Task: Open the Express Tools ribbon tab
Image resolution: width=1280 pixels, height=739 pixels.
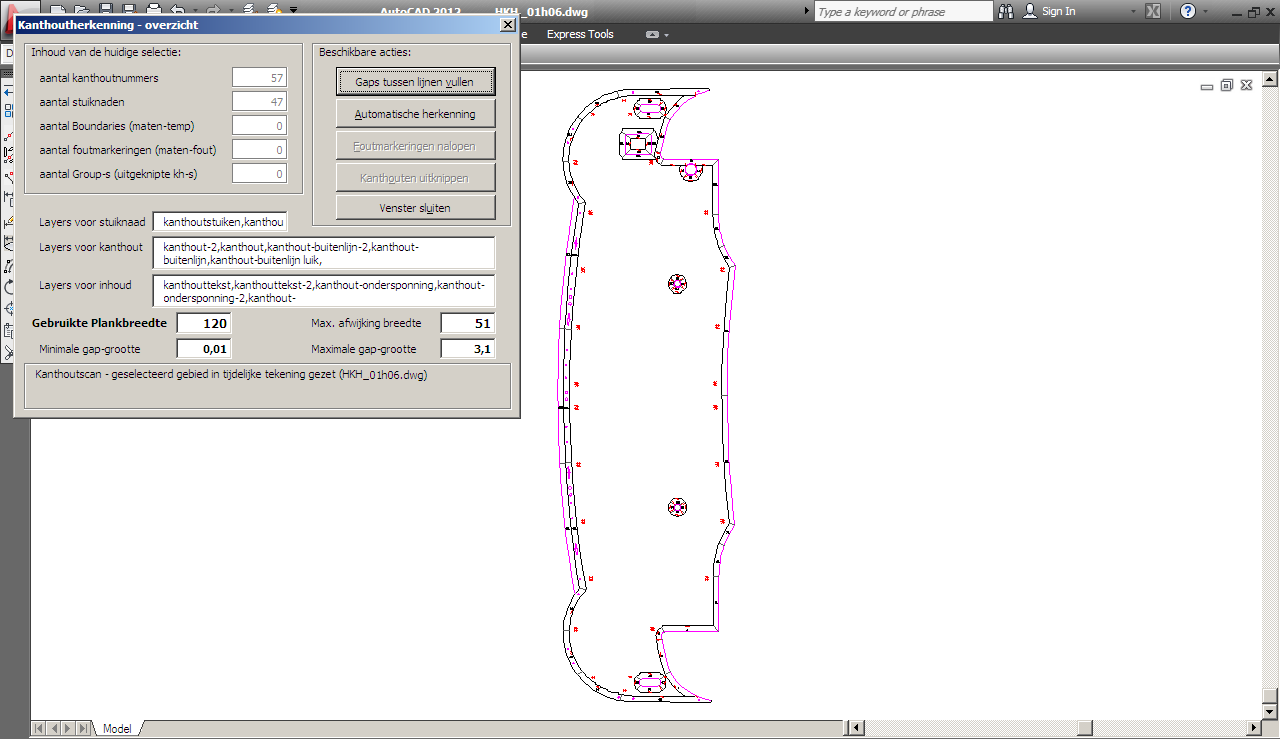Action: (580, 34)
